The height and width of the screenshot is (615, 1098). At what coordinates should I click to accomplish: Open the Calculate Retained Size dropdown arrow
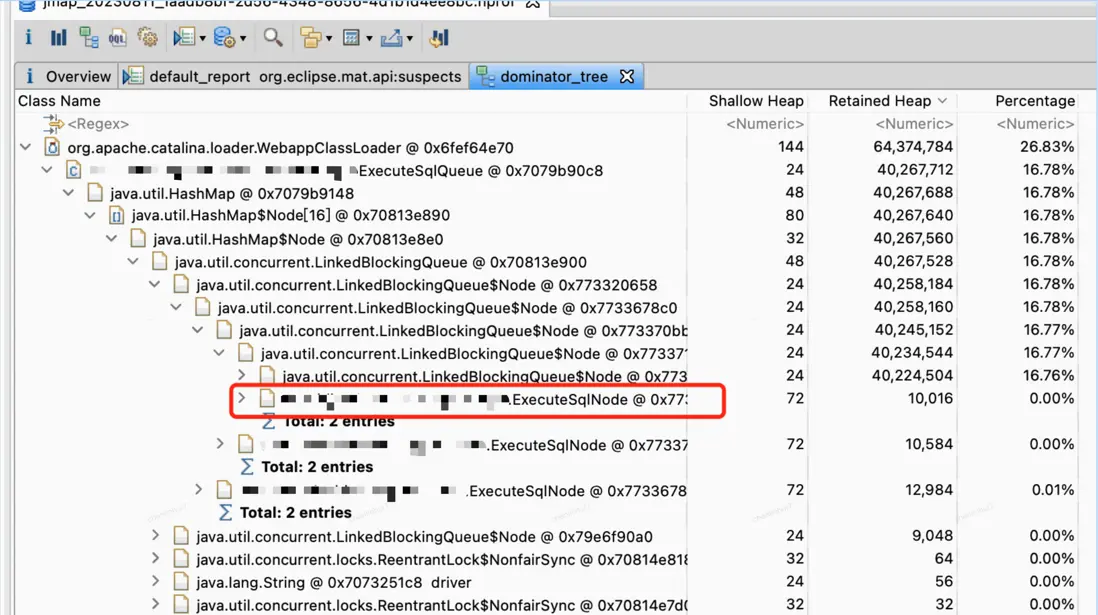[x=369, y=39]
